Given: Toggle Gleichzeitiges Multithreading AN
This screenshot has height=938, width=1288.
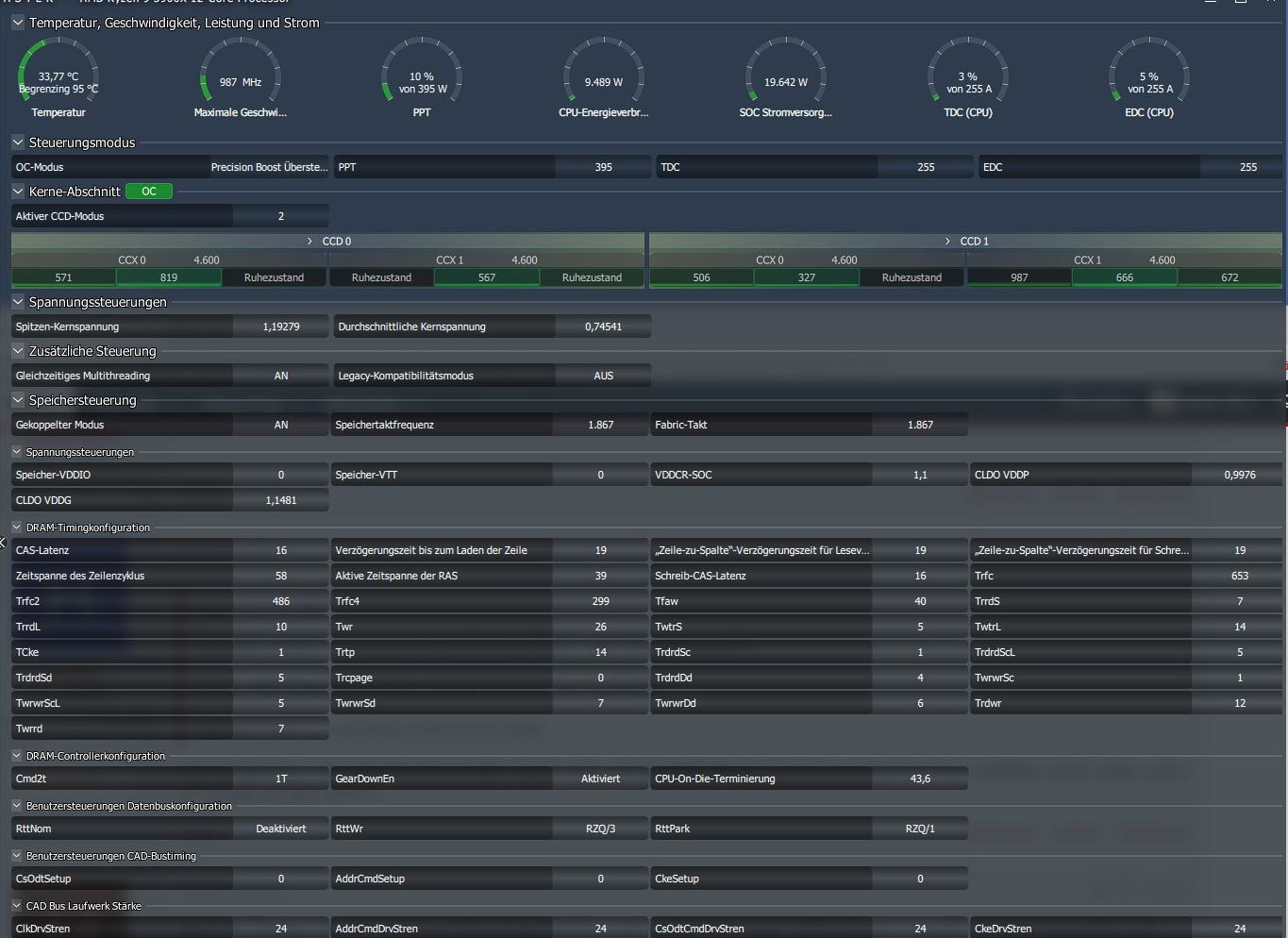Looking at the screenshot, I should [281, 376].
